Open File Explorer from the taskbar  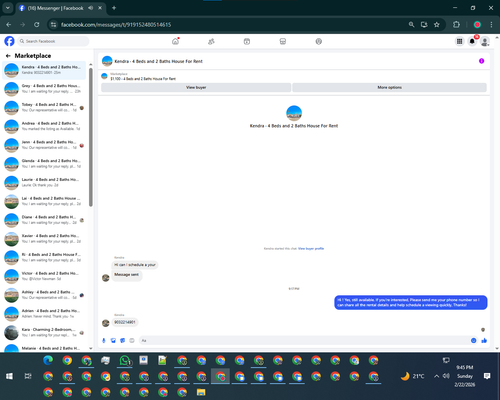[x=201, y=392]
